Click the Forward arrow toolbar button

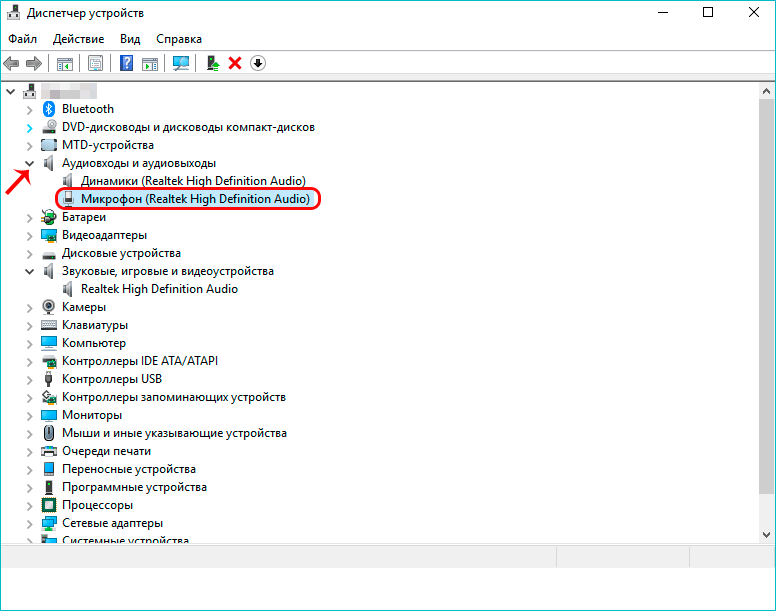pos(34,63)
